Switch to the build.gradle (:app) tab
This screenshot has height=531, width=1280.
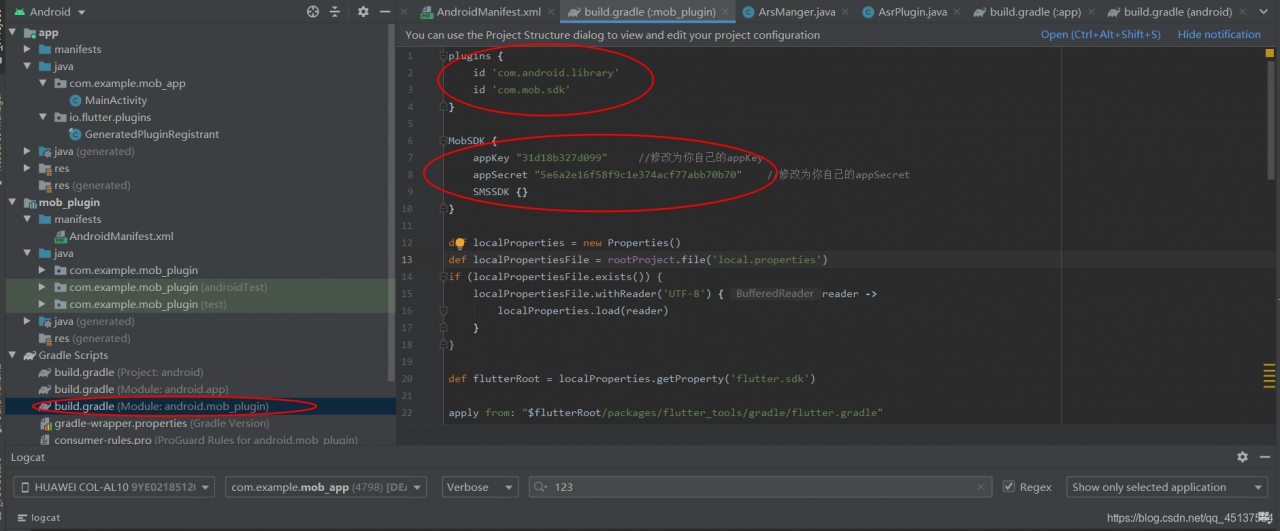tap(1035, 12)
